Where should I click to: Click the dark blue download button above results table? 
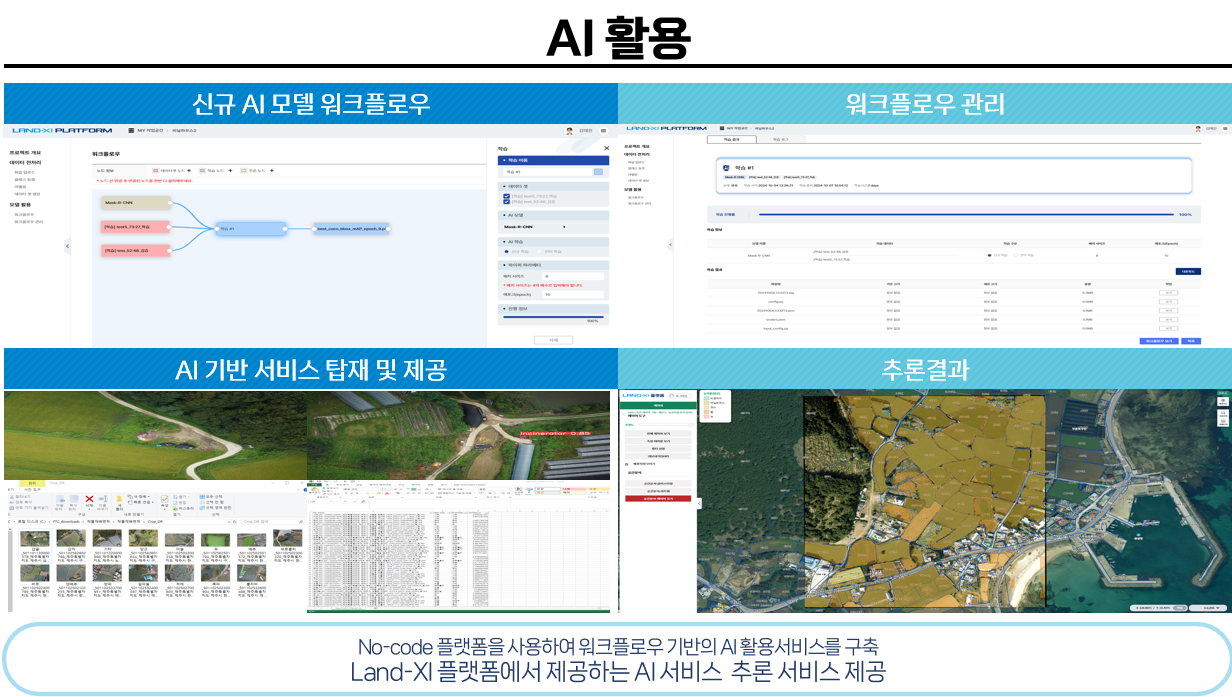[x=1187, y=271]
